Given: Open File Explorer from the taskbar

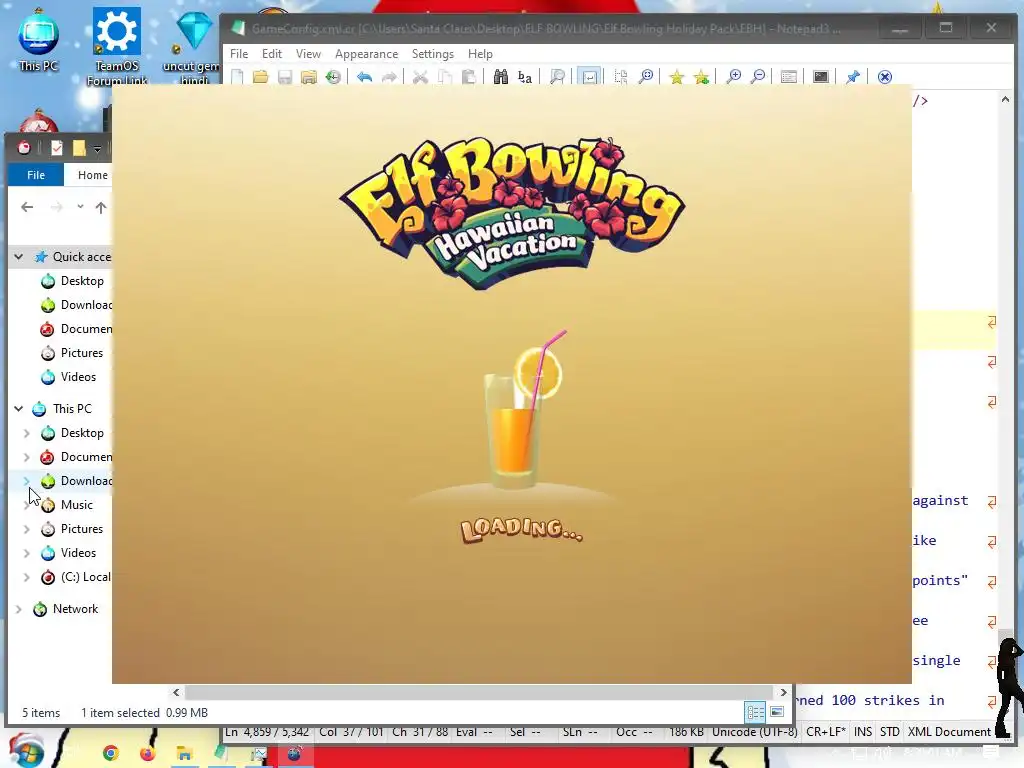Looking at the screenshot, I should click(x=184, y=753).
